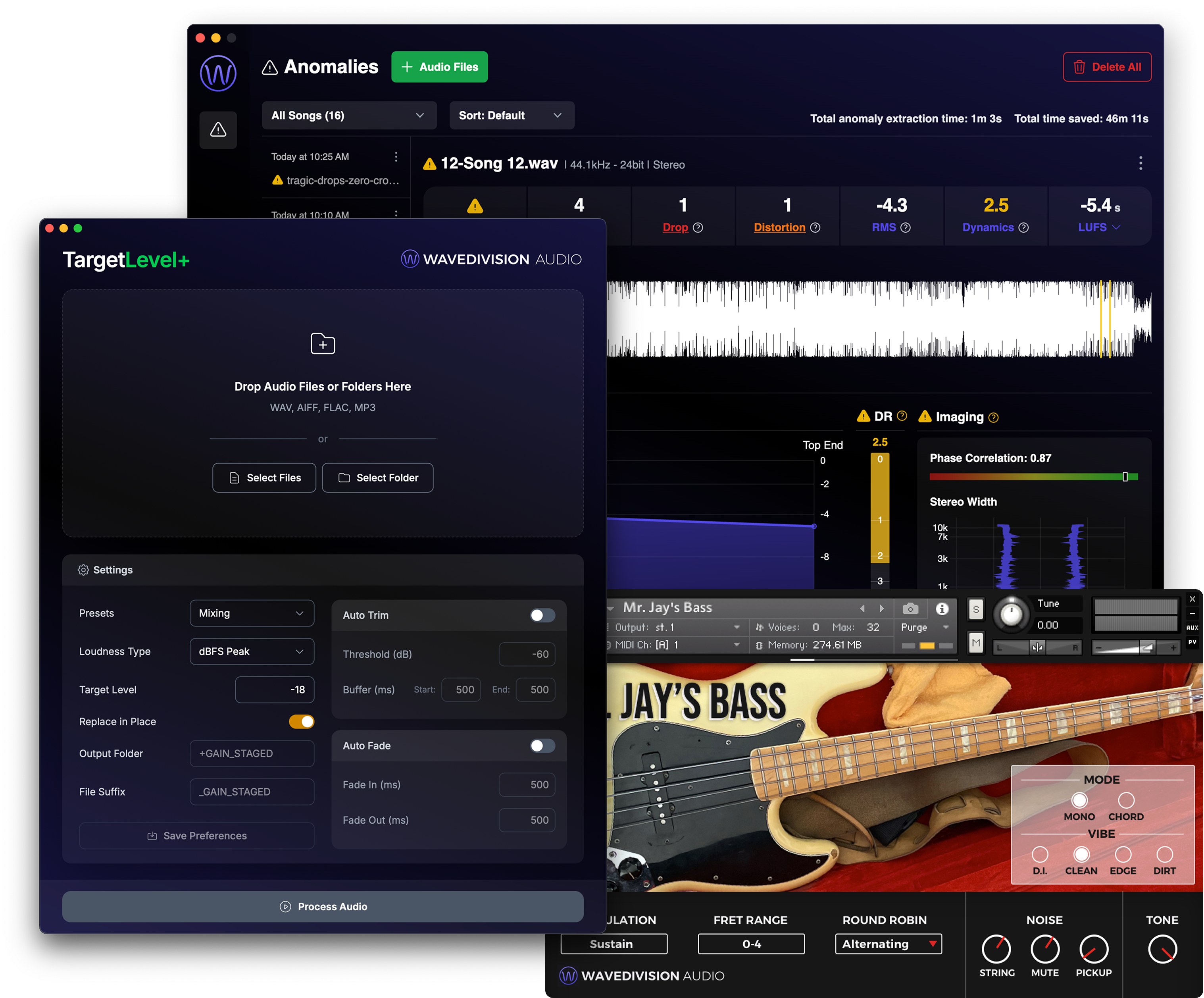The image size is (1204, 998).
Task: Click the red Delete All button
Action: pyautogui.click(x=1106, y=67)
